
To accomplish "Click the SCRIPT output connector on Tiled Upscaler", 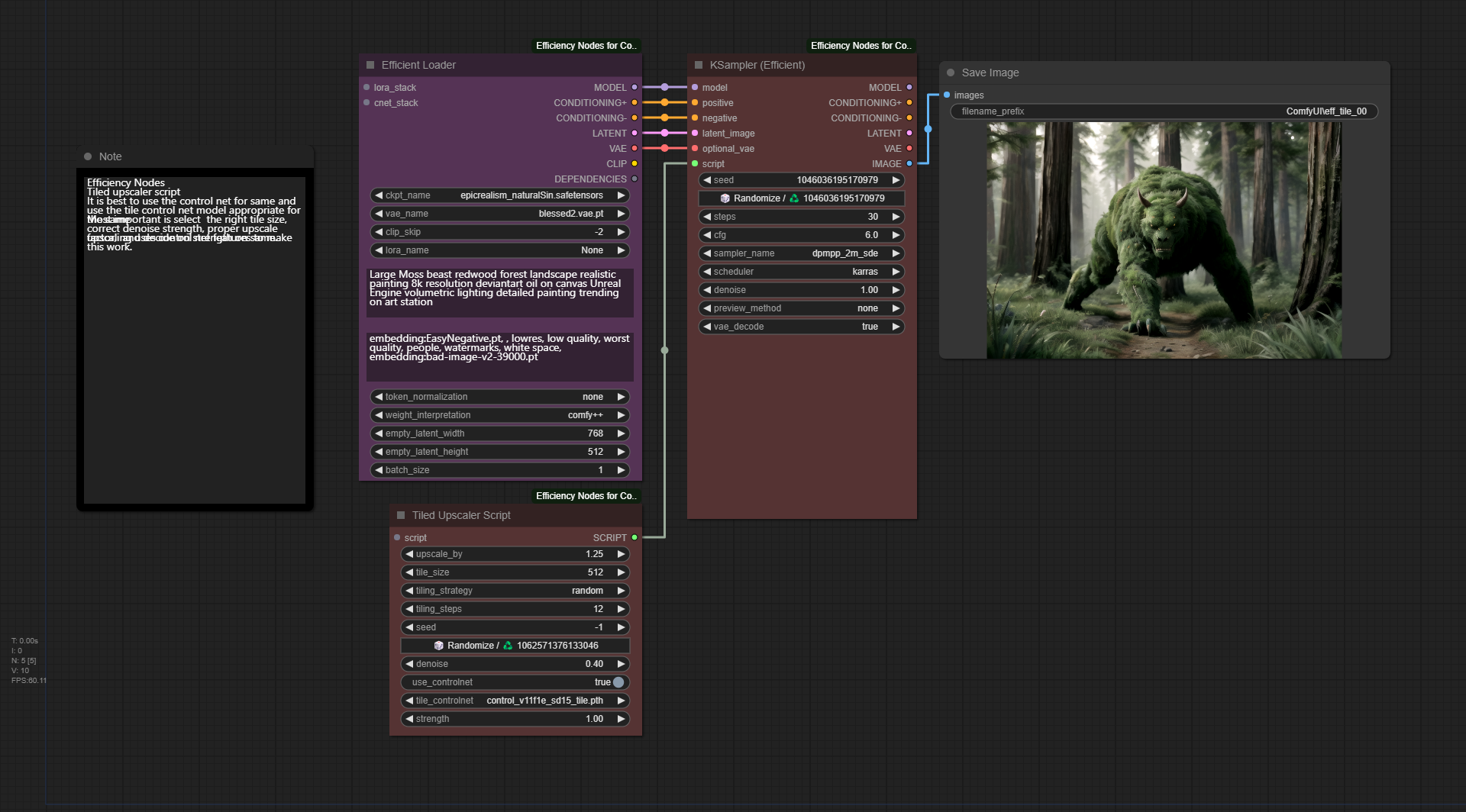I will [635, 538].
